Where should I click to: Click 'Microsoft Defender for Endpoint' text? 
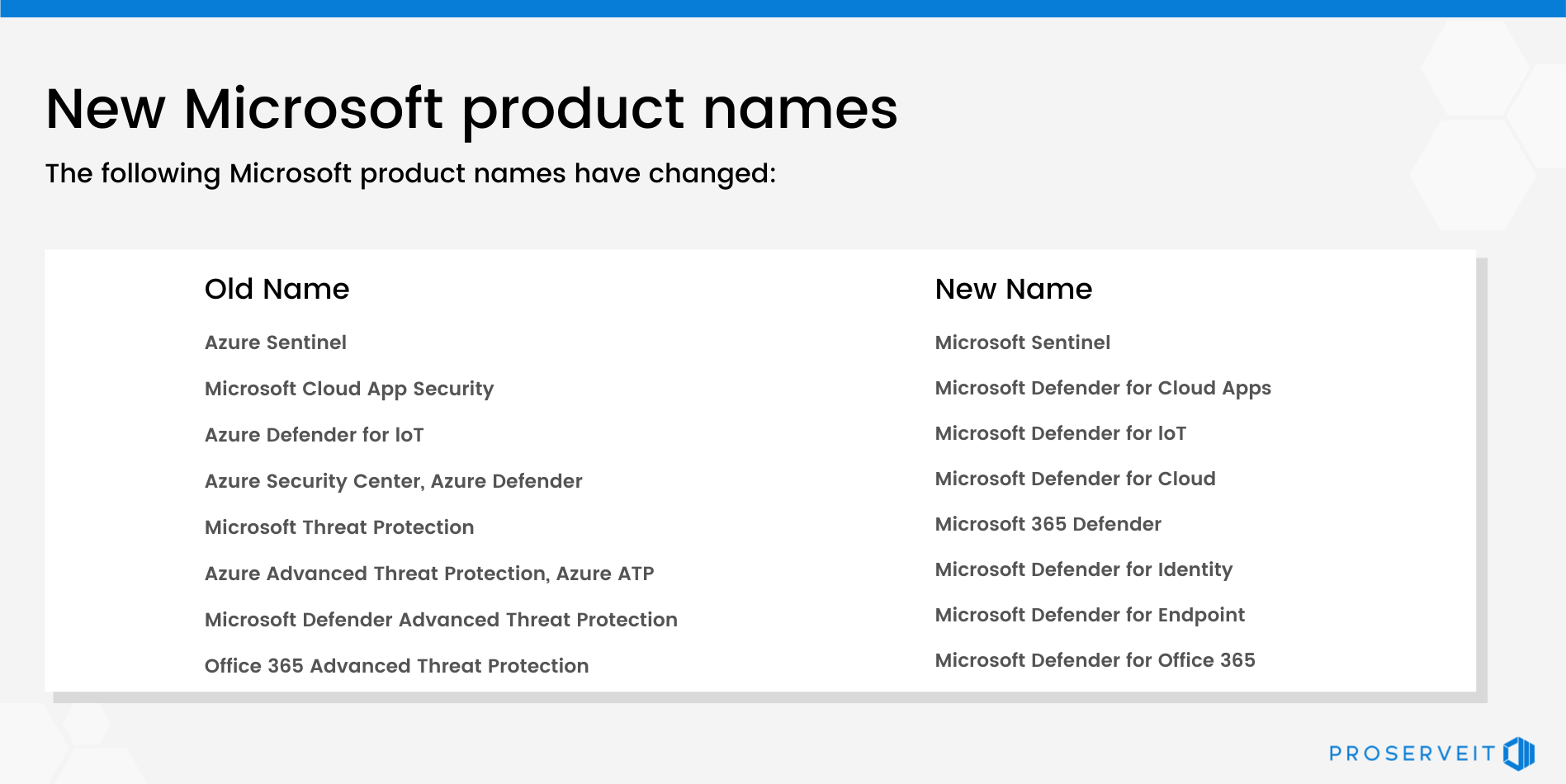[1089, 615]
